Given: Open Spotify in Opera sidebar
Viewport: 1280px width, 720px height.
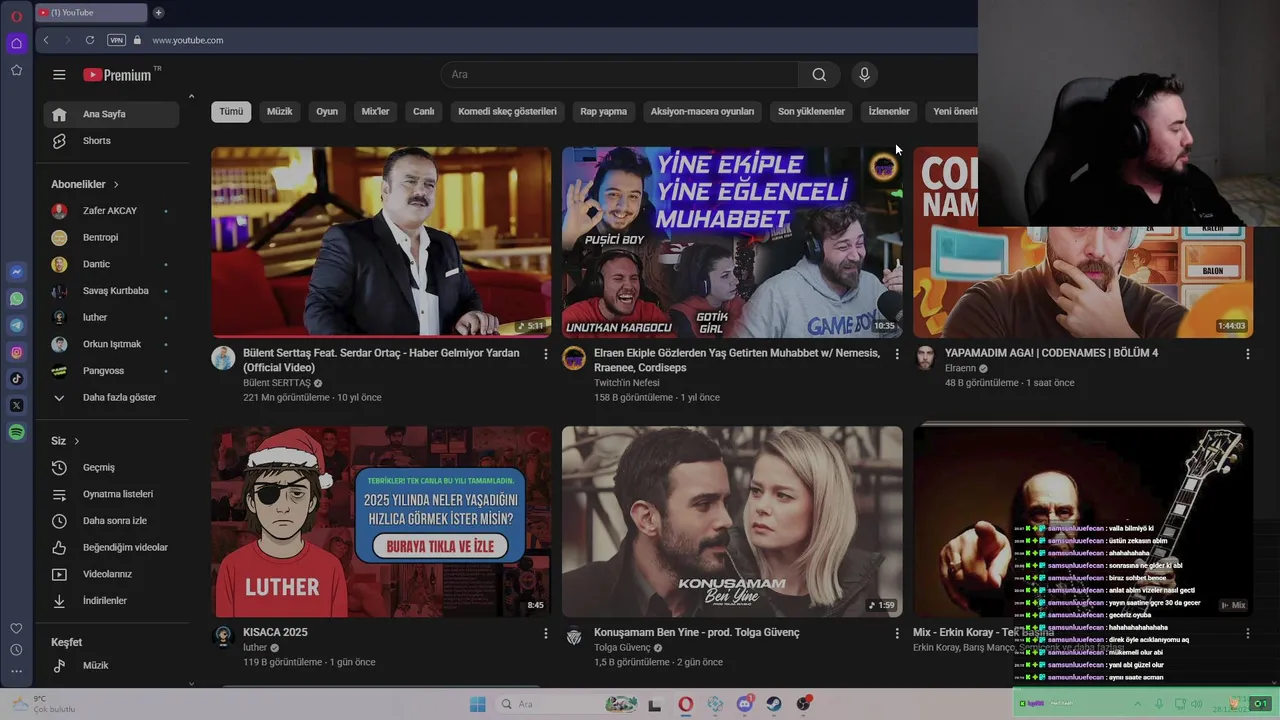Looking at the screenshot, I should click(x=16, y=432).
